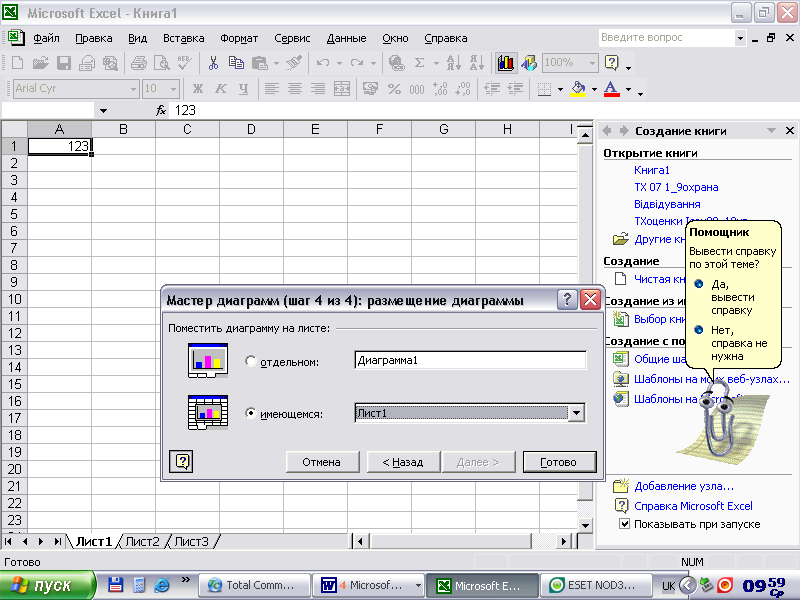This screenshot has height=600, width=800.
Task: Switch to Total Commander taskbar button
Action: point(254,585)
